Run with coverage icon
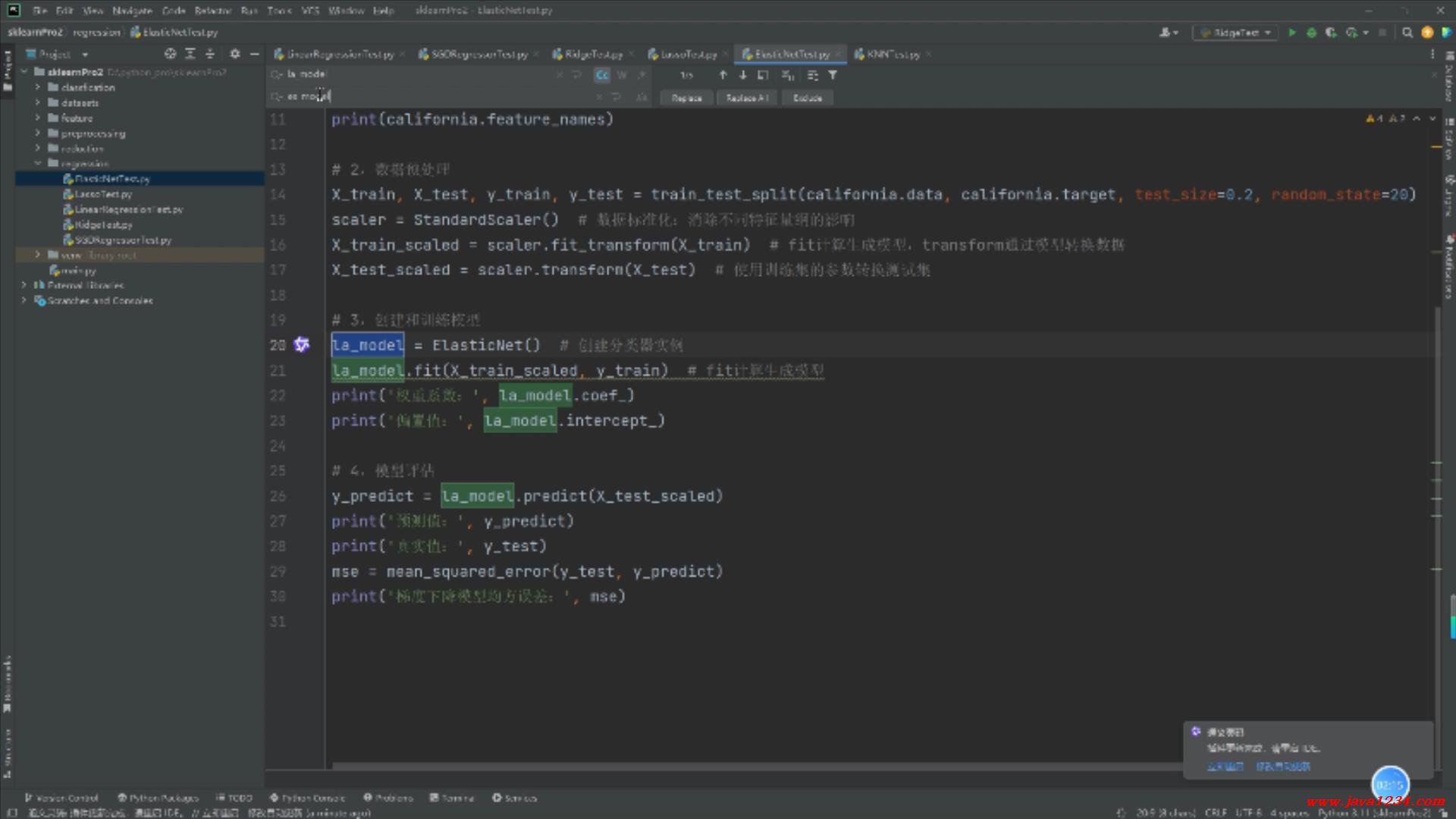1456x819 pixels. coord(1331,33)
